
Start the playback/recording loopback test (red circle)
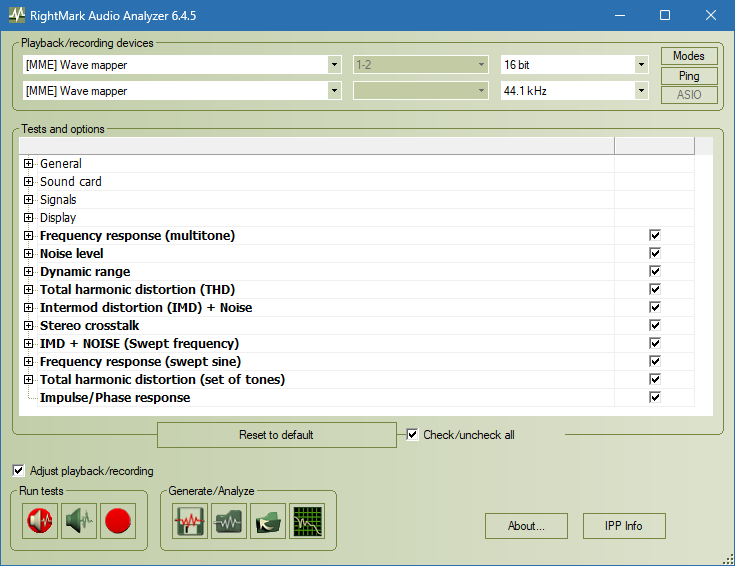click(x=118, y=521)
